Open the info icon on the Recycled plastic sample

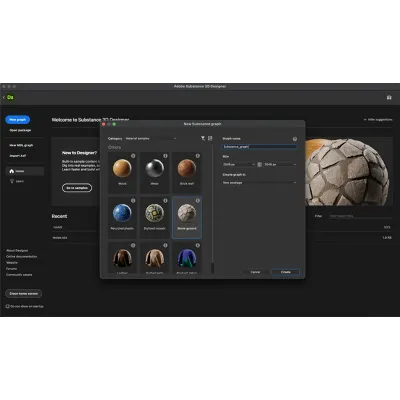point(133,200)
